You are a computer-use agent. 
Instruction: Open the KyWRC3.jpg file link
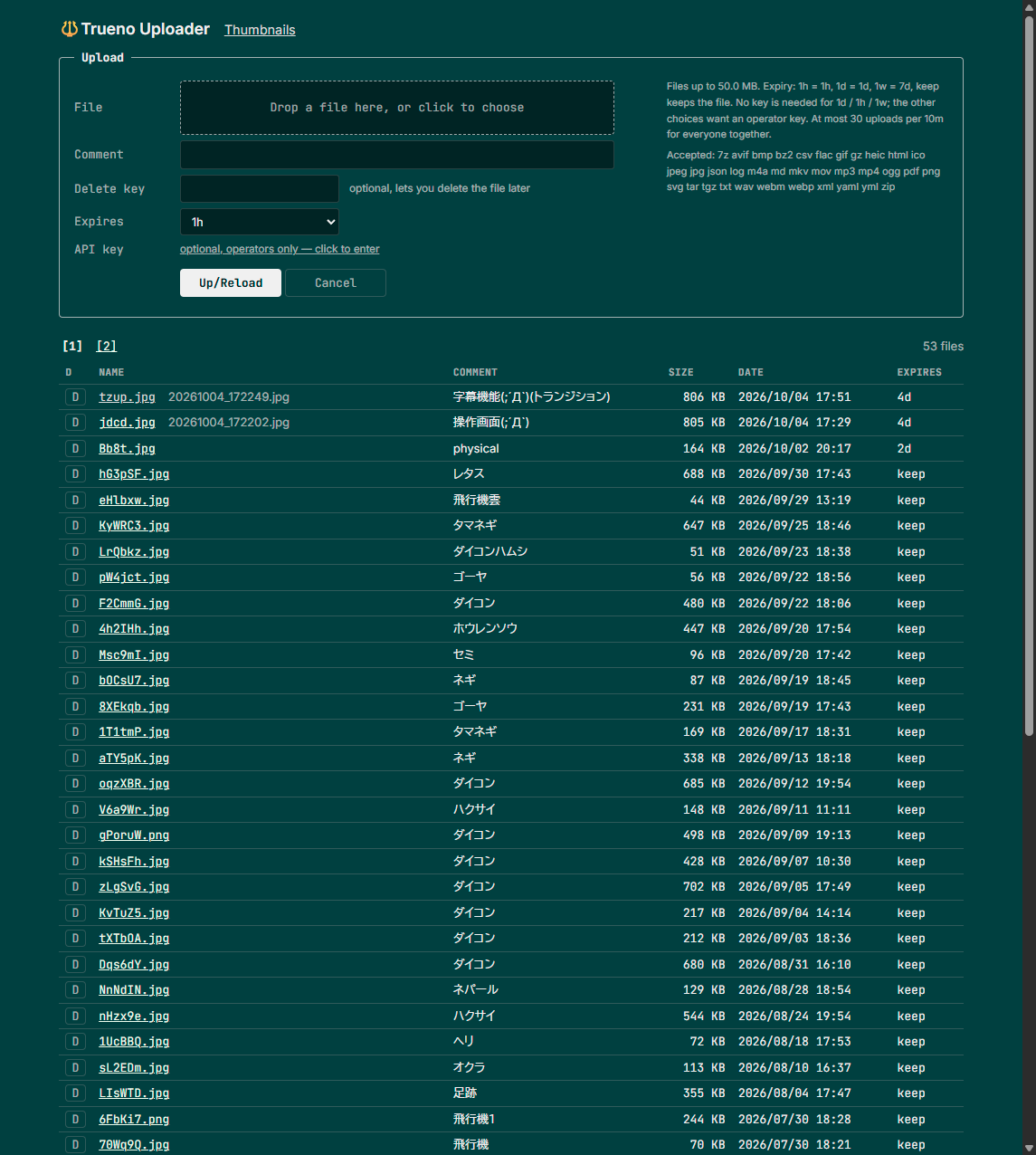[134, 525]
